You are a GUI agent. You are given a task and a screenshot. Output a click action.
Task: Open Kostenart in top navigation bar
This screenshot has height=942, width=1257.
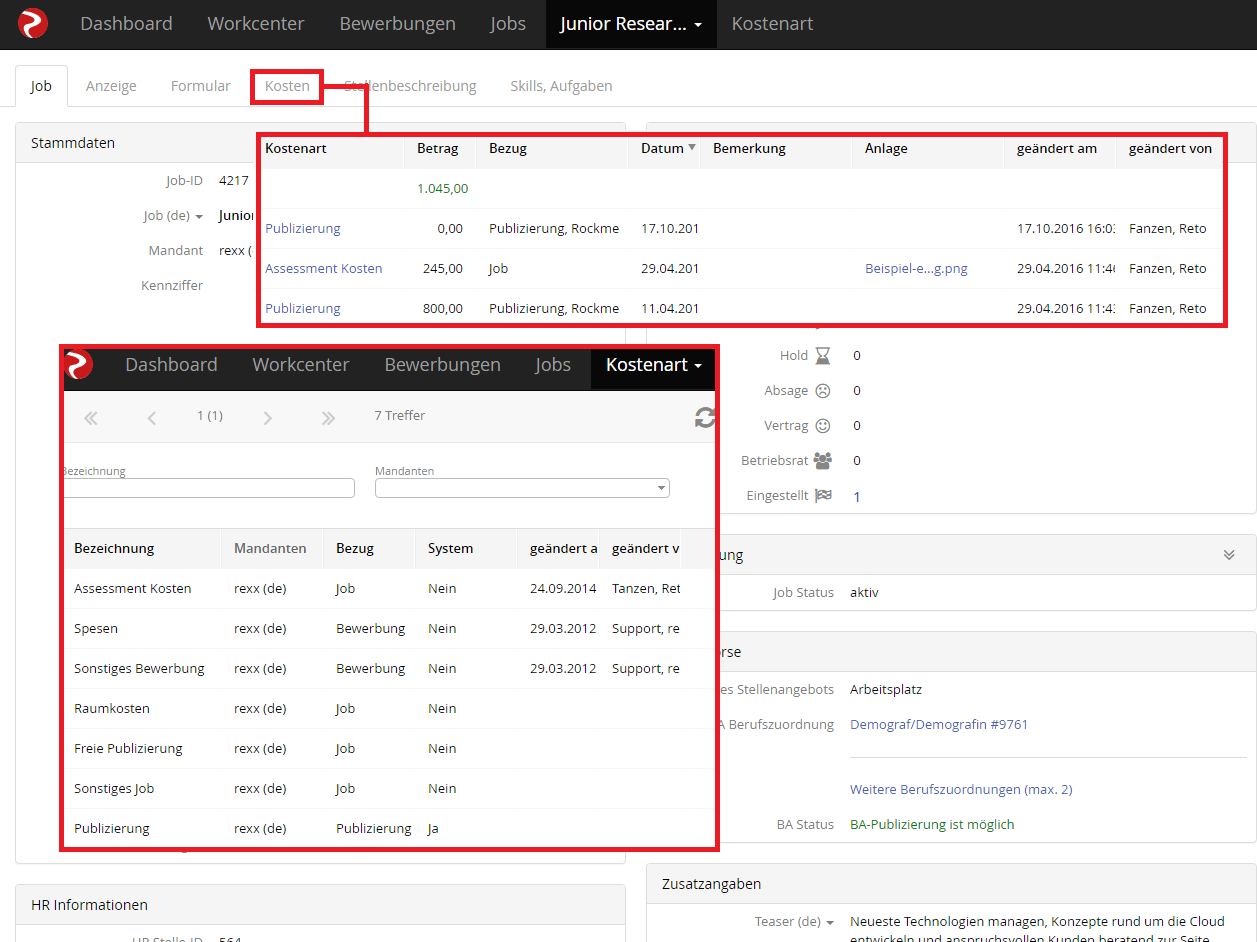coord(772,24)
